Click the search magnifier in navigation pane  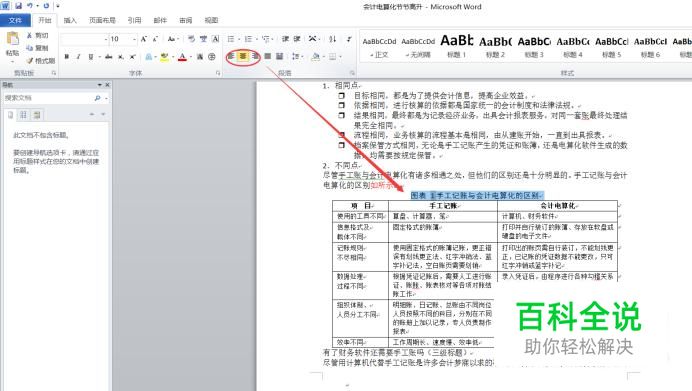tap(97, 98)
